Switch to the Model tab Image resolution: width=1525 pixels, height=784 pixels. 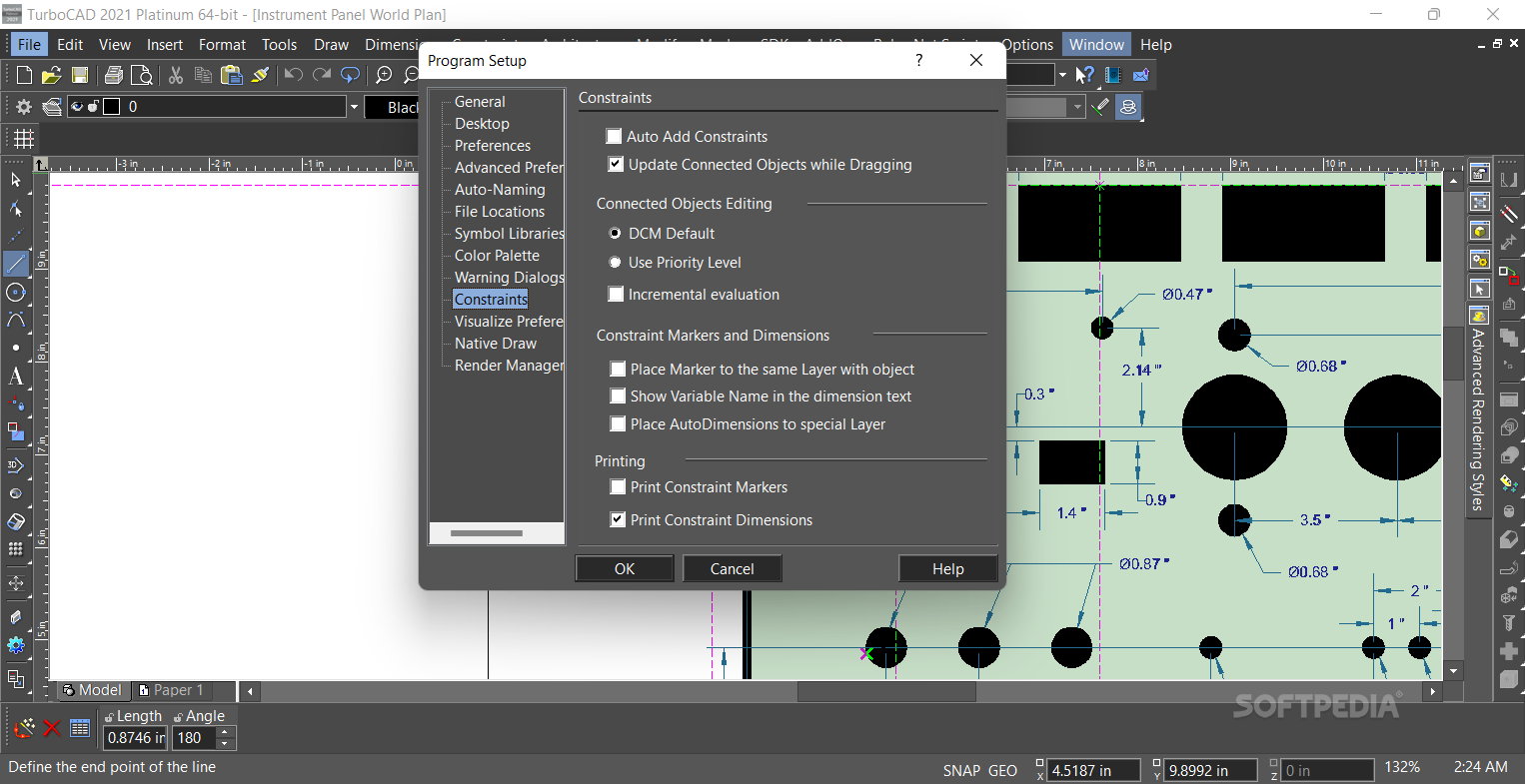click(92, 690)
